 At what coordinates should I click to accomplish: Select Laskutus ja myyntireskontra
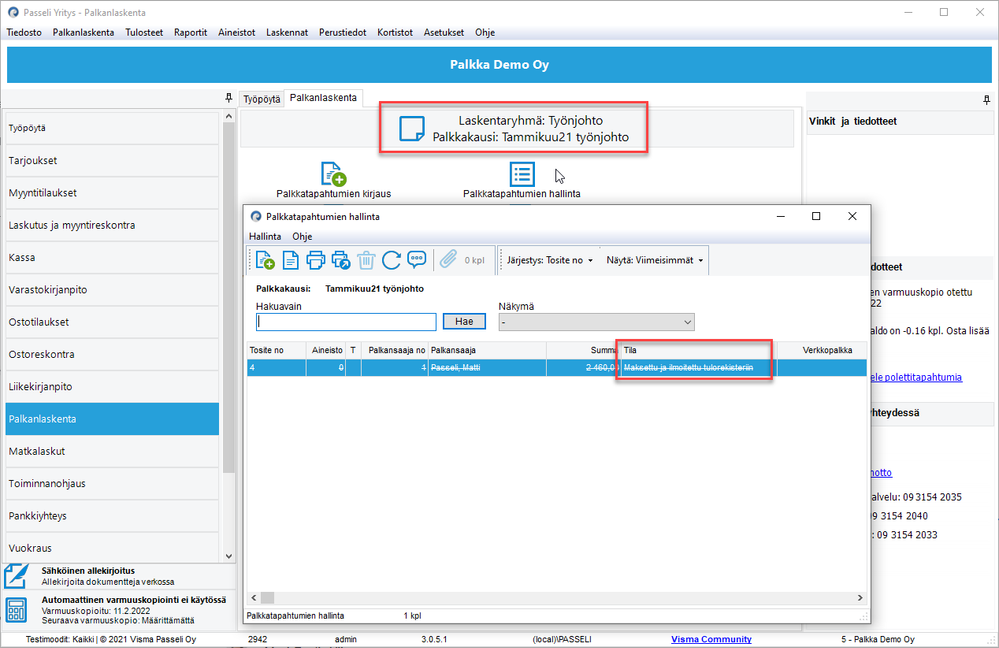(x=112, y=225)
